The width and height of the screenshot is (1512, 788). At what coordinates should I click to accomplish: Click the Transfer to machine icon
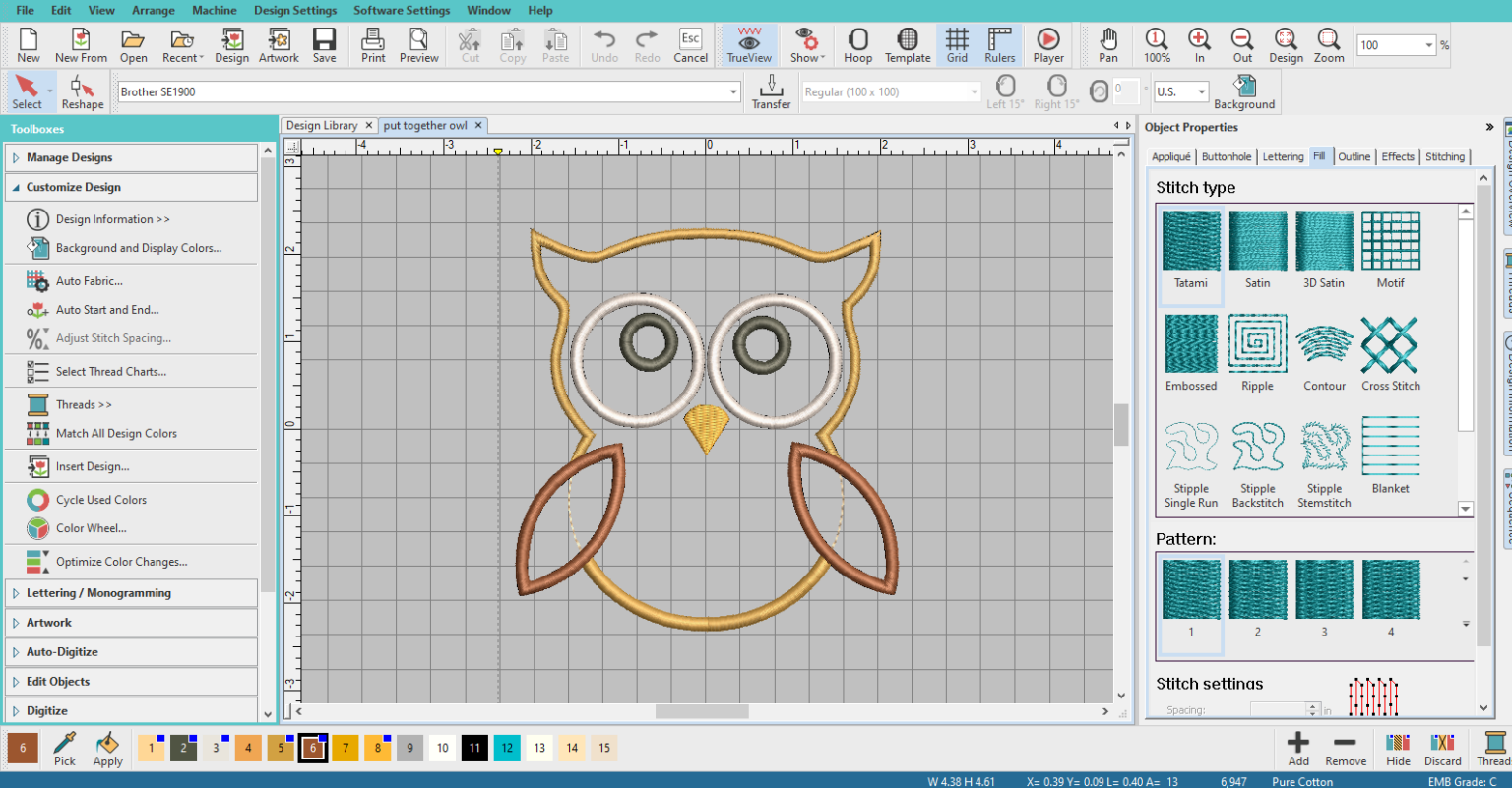click(x=771, y=91)
